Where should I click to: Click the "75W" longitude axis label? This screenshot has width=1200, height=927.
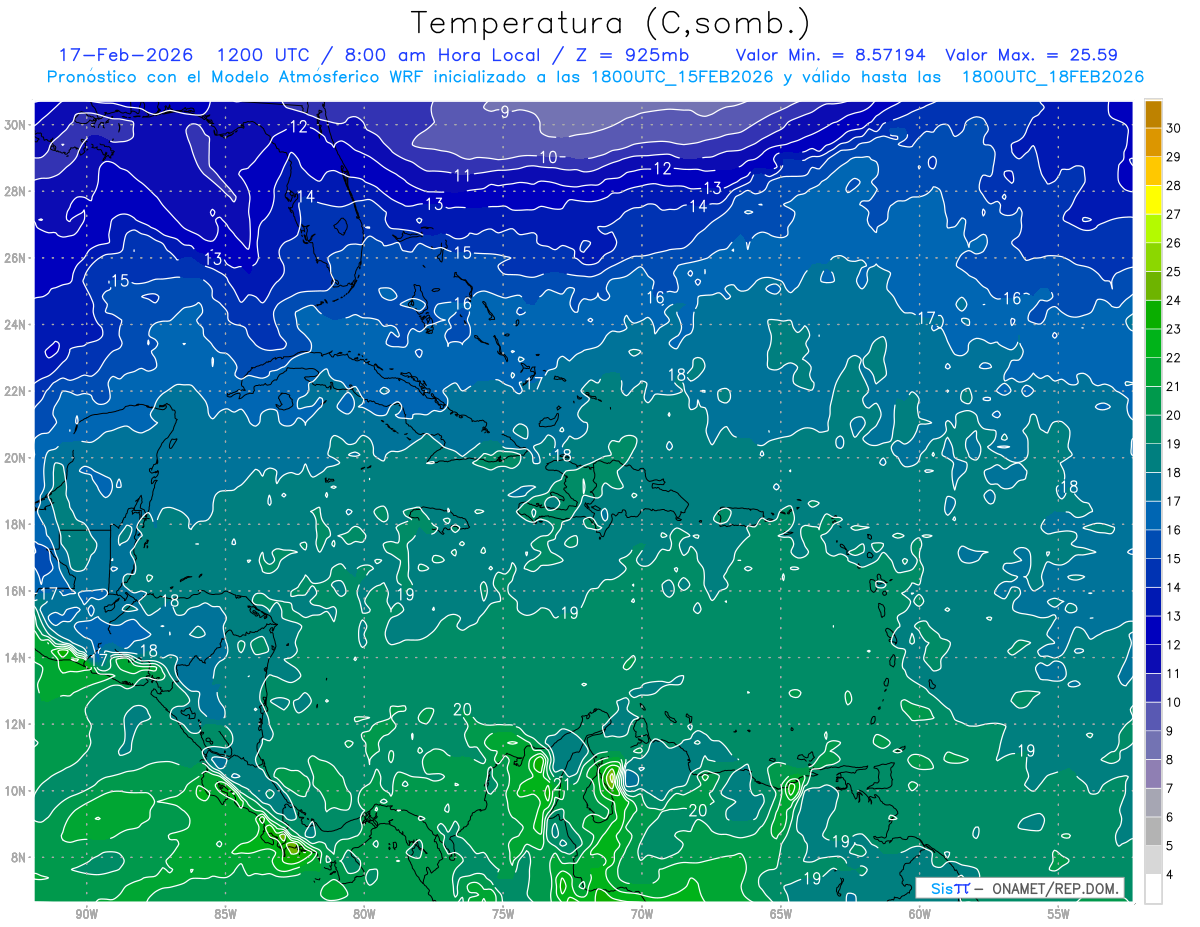pos(503,914)
